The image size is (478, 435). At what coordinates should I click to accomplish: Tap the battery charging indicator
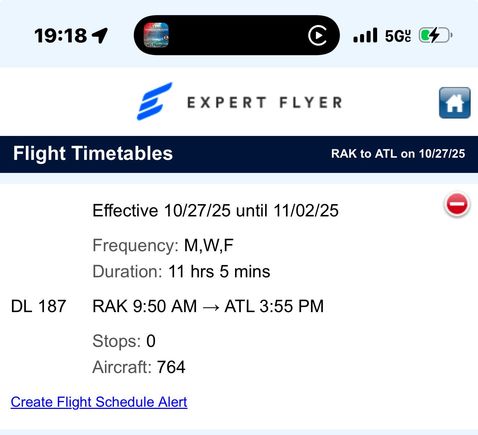click(435, 35)
